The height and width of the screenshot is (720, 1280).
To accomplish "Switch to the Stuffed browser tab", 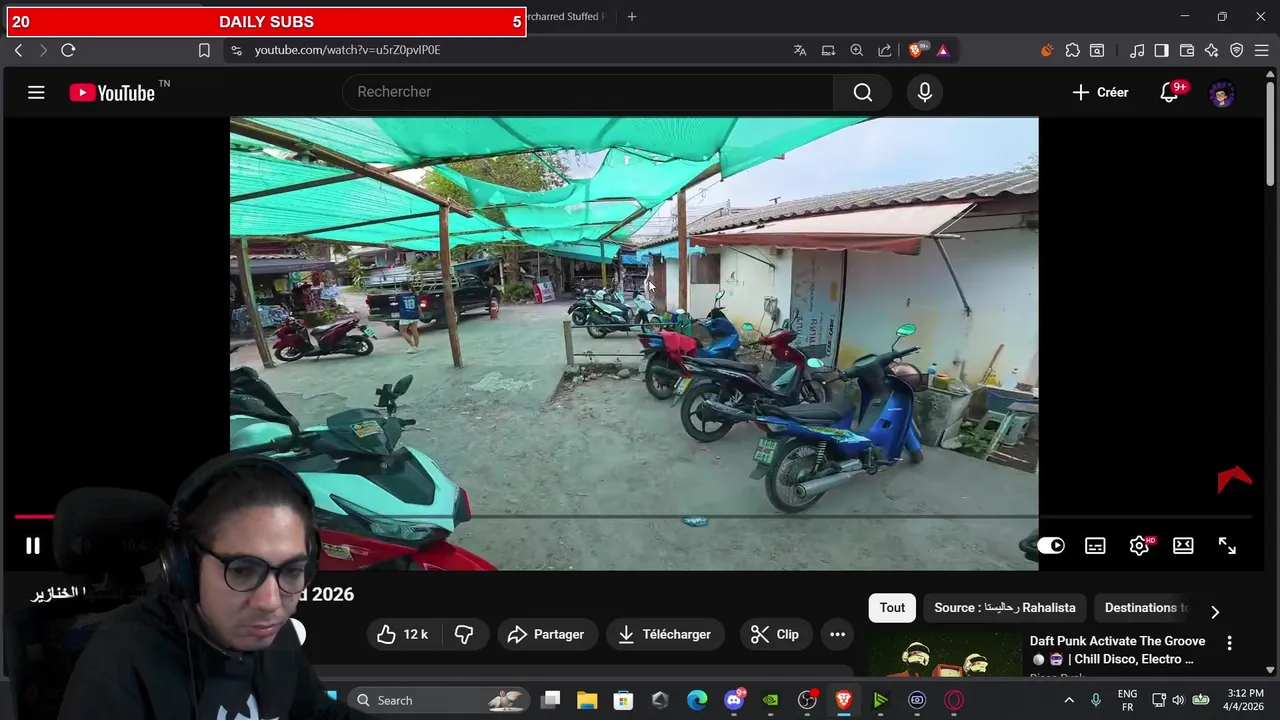I will click(565, 16).
